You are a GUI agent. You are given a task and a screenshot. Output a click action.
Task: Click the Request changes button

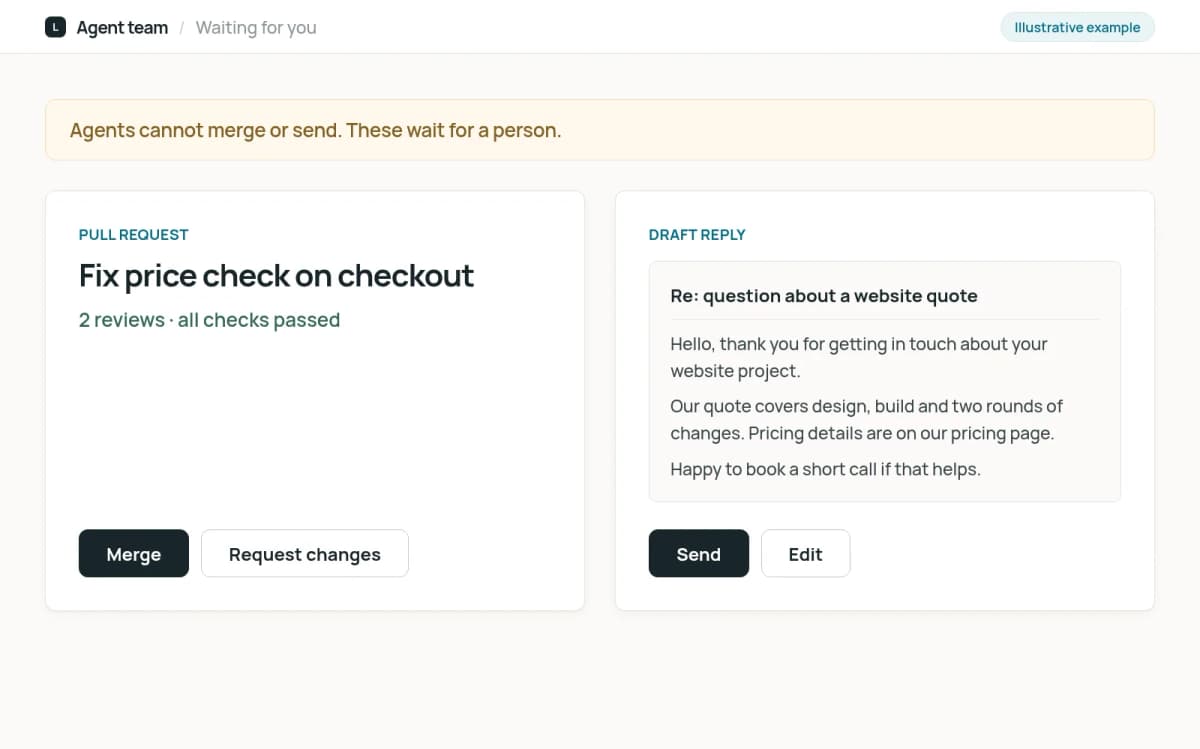point(305,553)
